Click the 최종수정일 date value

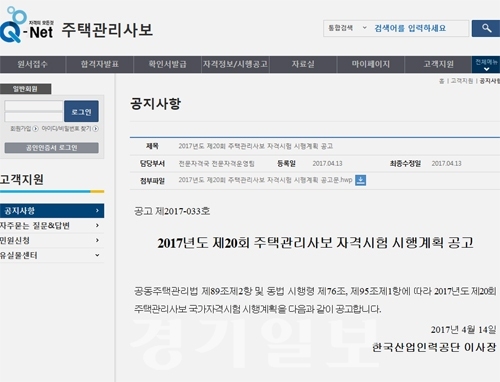[x=447, y=164]
